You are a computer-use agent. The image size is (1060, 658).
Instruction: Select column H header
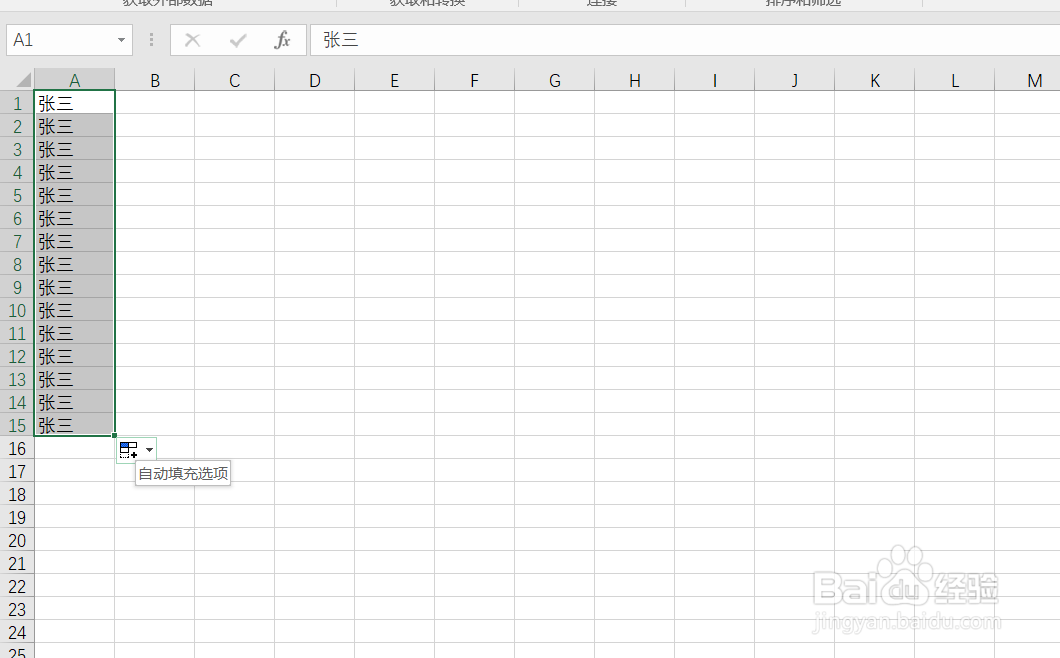point(635,80)
